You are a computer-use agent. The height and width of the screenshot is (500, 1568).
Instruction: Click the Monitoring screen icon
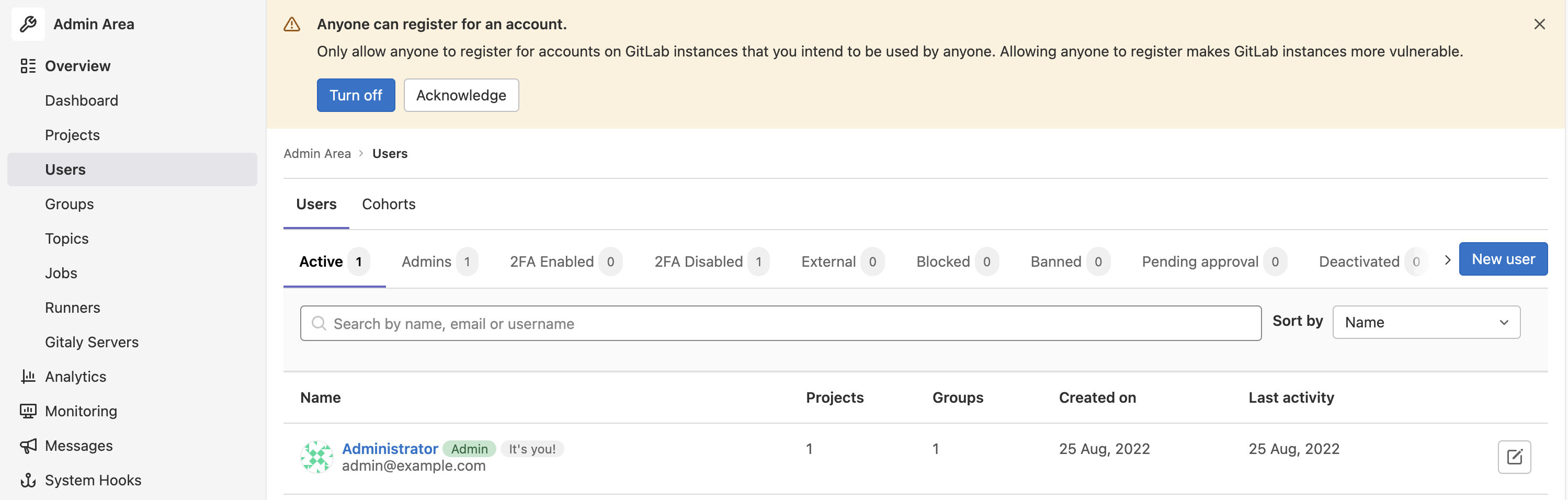(28, 411)
